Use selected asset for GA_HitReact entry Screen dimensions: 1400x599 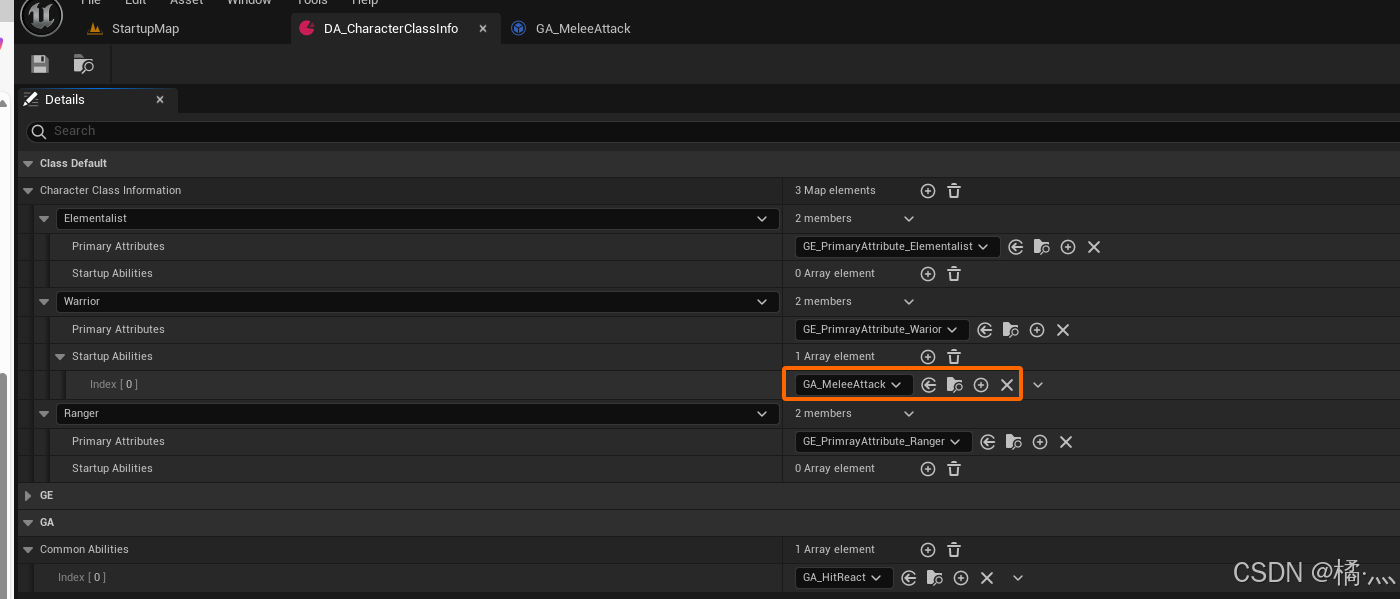coord(909,577)
